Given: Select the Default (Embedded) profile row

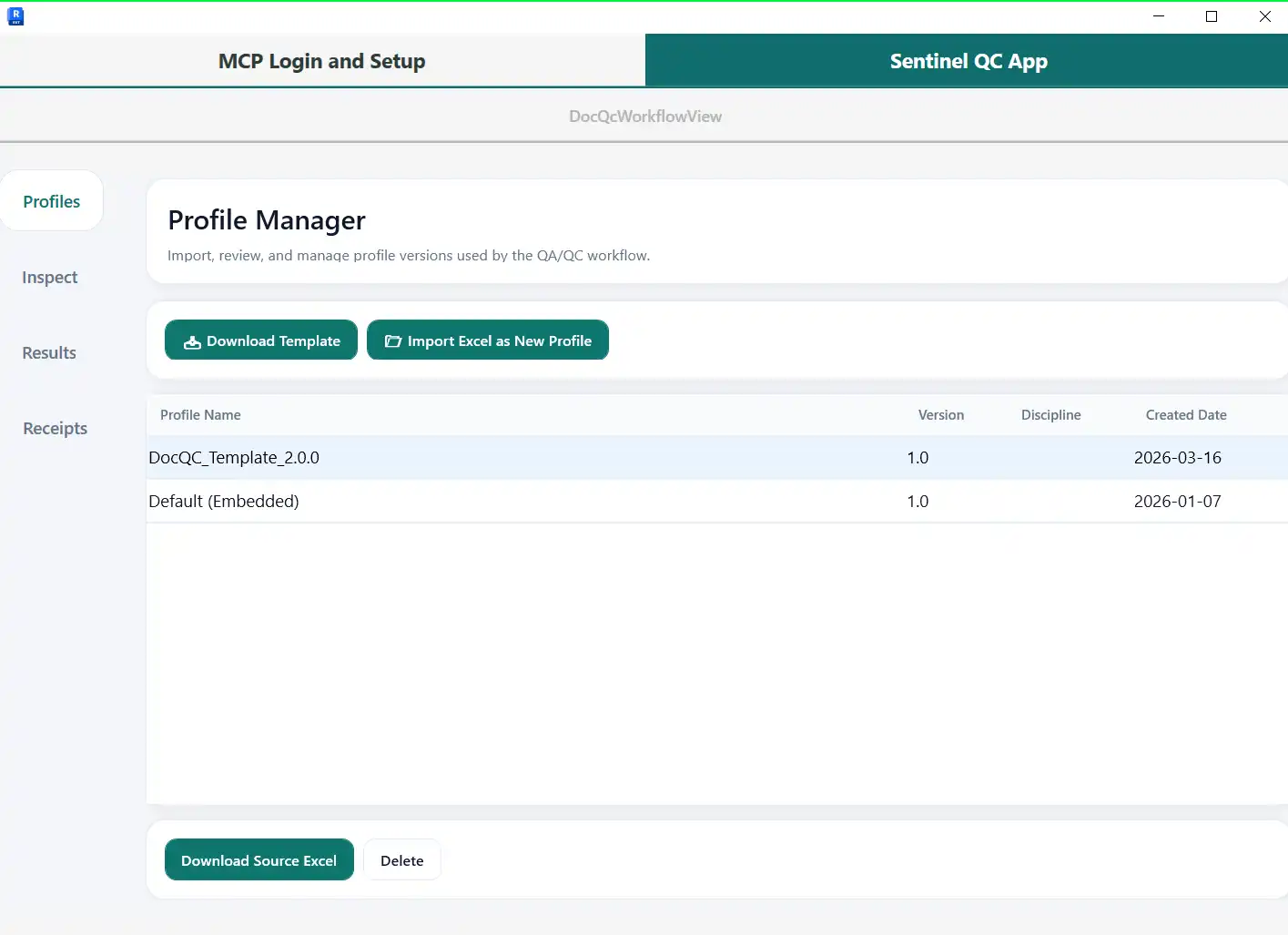Looking at the screenshot, I should [224, 502].
